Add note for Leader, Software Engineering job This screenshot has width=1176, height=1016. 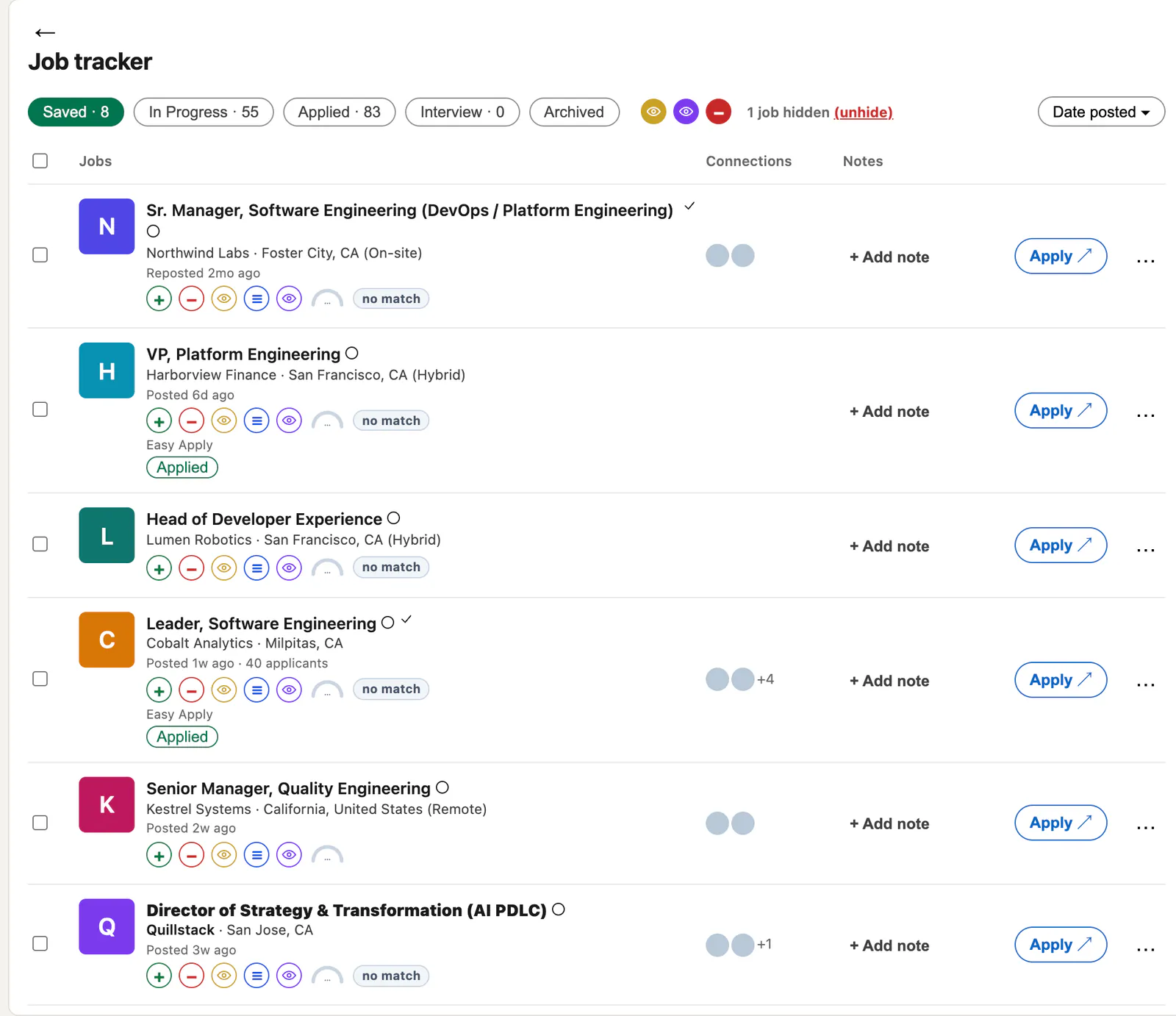889,681
